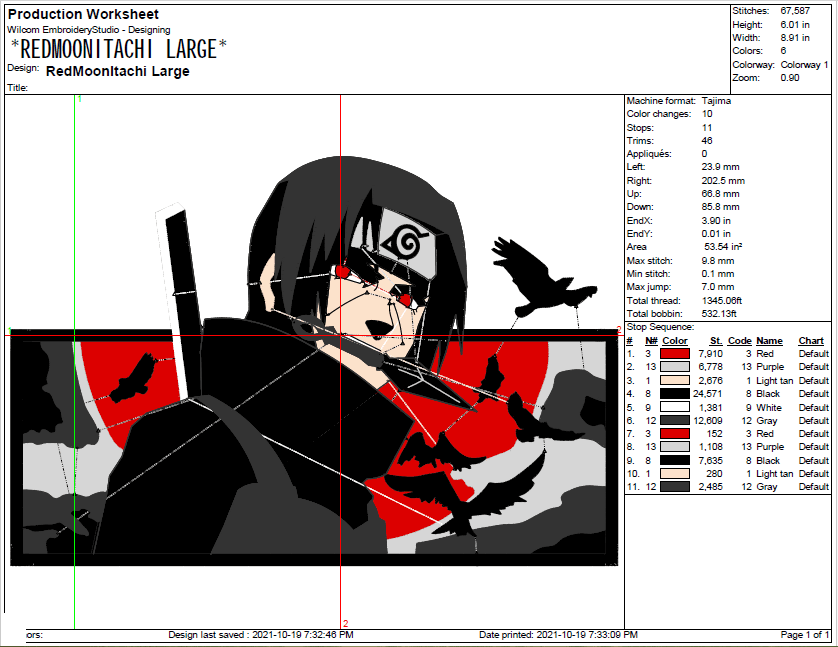Select the 'Name' column header
Screen dimensions: 838x647
[x=770, y=341]
